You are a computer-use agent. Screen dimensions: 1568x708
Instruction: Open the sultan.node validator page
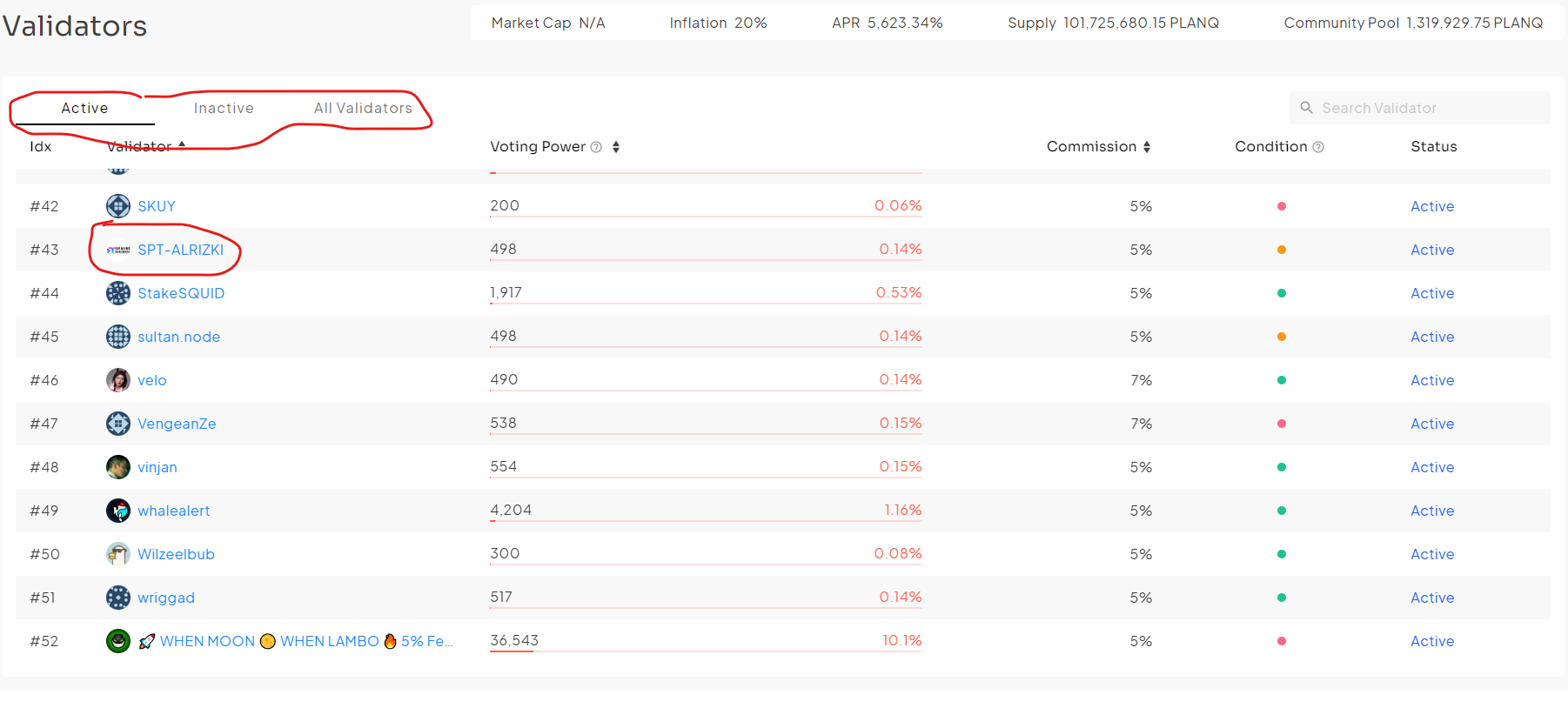[x=178, y=337]
